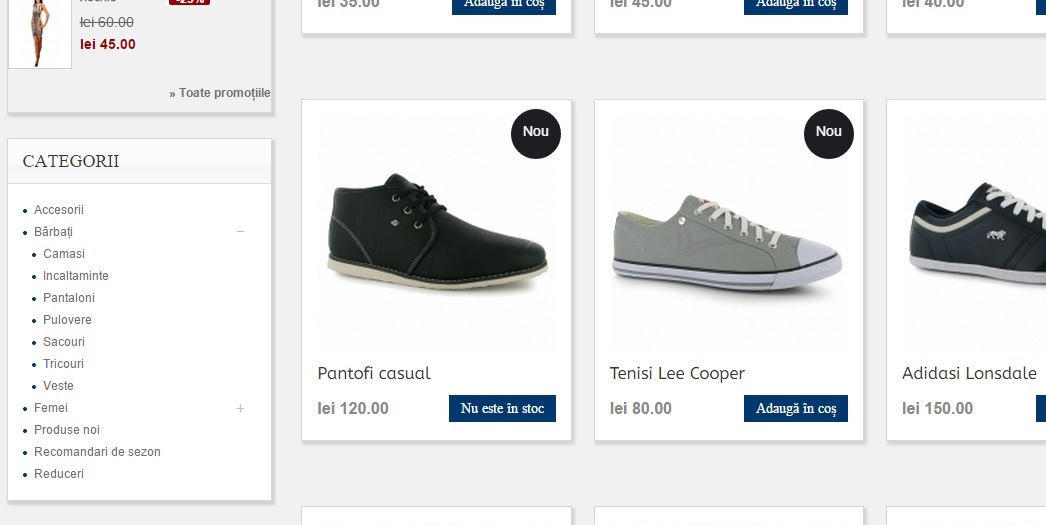This screenshot has height=525, width=1046.
Task: Select the Camasi subcategory
Action: pyautogui.click(x=64, y=254)
